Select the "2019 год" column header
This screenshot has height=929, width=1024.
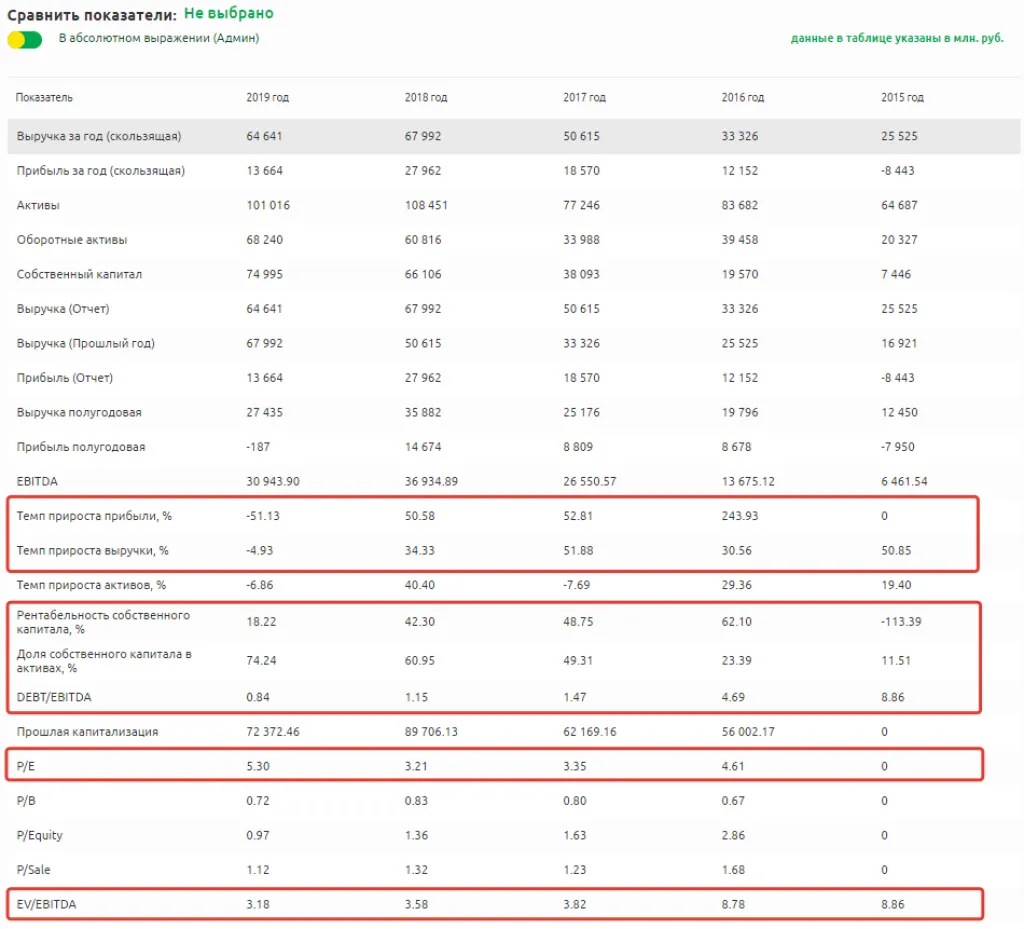267,97
